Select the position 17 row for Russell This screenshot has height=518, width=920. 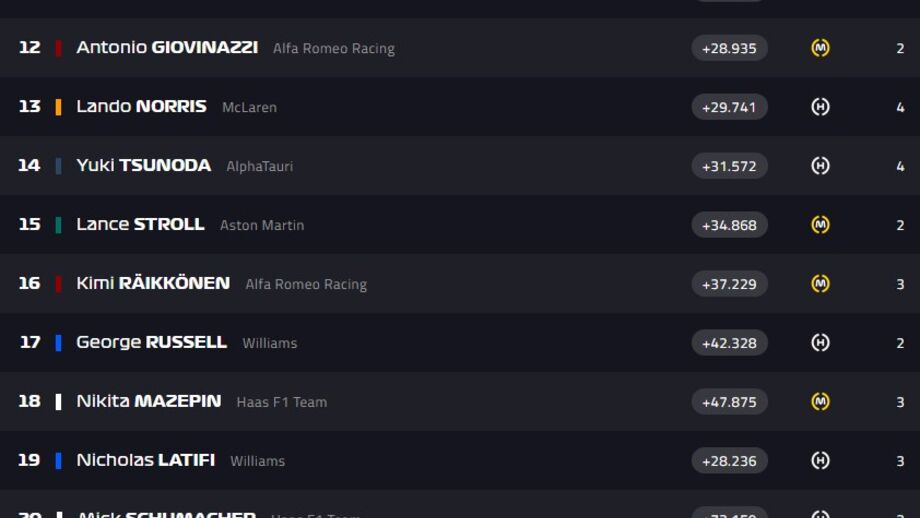[460, 343]
